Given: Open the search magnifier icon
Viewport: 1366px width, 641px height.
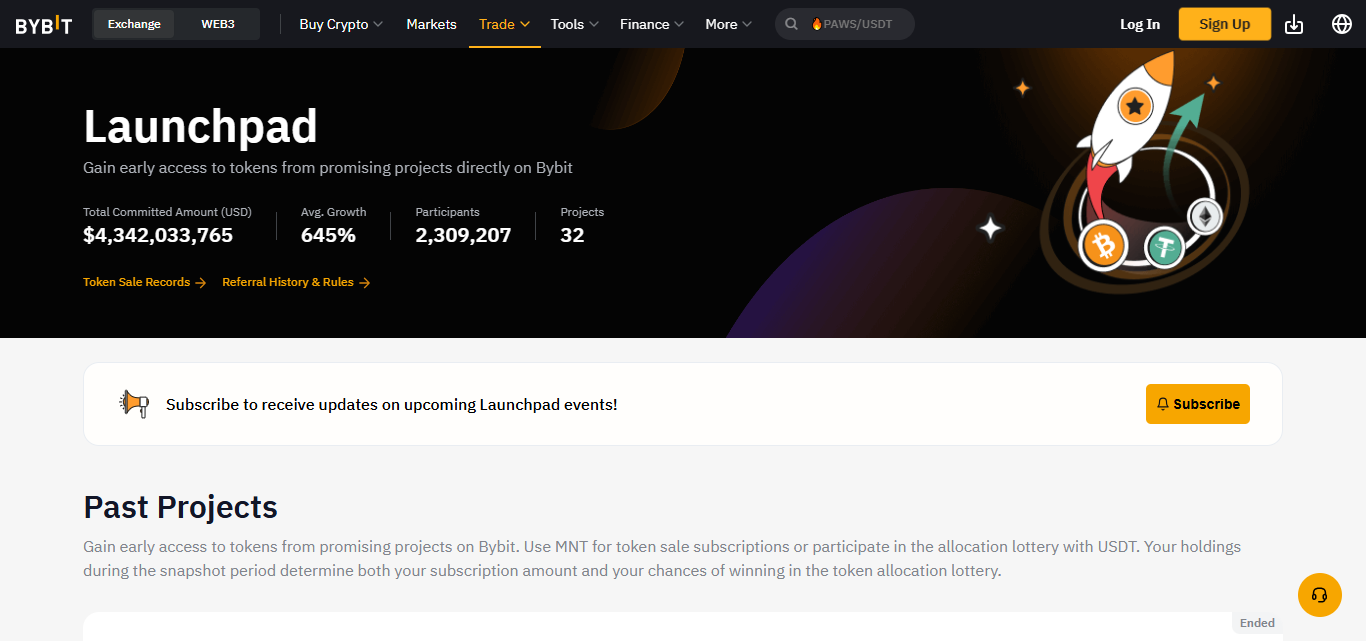Looking at the screenshot, I should pyautogui.click(x=791, y=24).
